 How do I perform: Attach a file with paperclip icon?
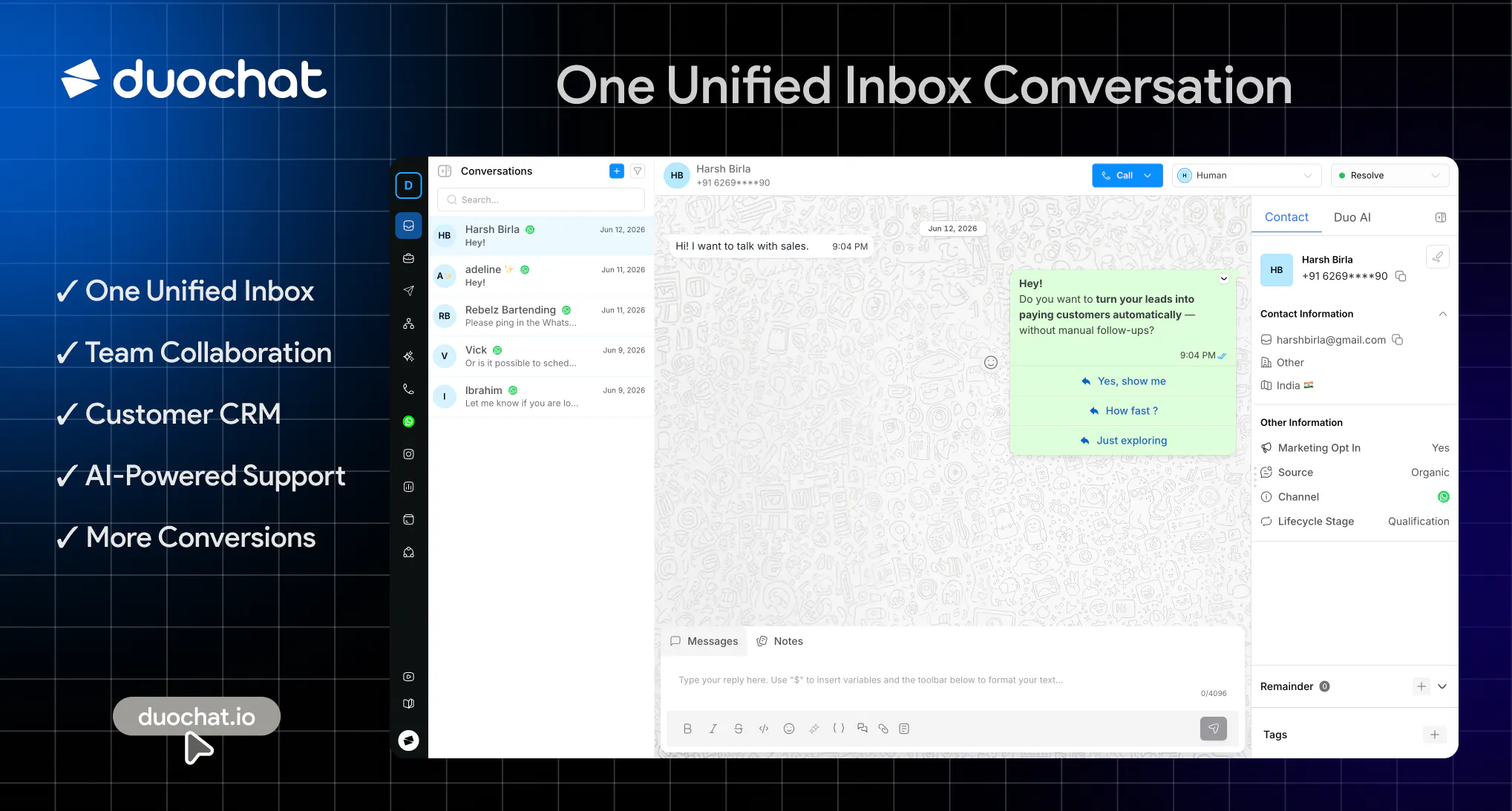(883, 729)
